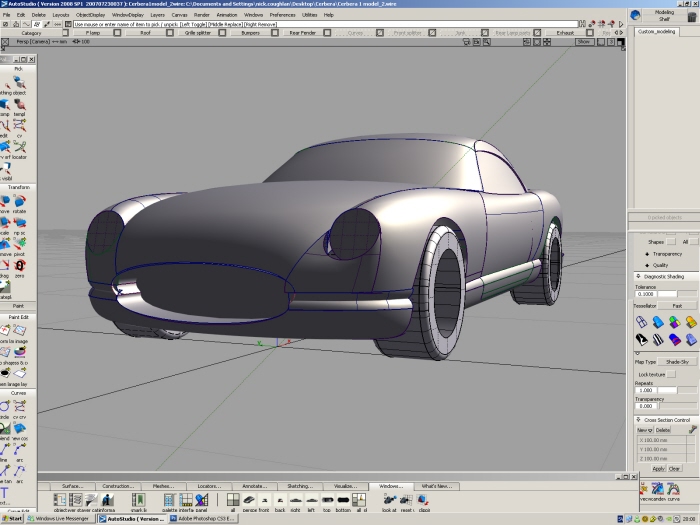Open the ObjectDisplay menu
Image resolution: width=700 pixels, height=525 pixels.
91,15
